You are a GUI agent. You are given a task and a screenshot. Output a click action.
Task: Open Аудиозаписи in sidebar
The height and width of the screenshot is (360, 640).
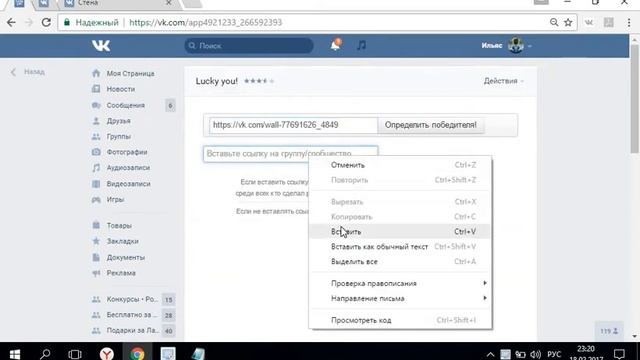(x=128, y=168)
